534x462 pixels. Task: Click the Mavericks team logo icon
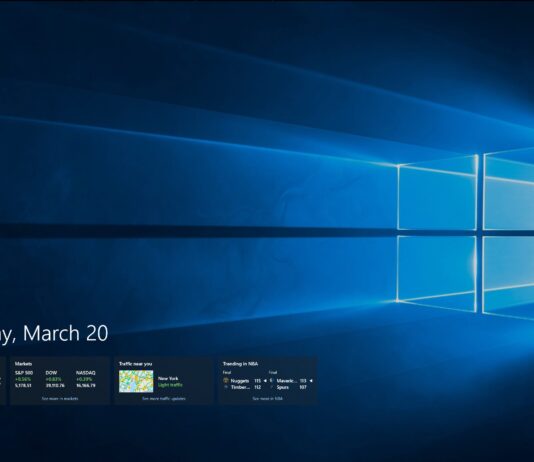(x=271, y=381)
